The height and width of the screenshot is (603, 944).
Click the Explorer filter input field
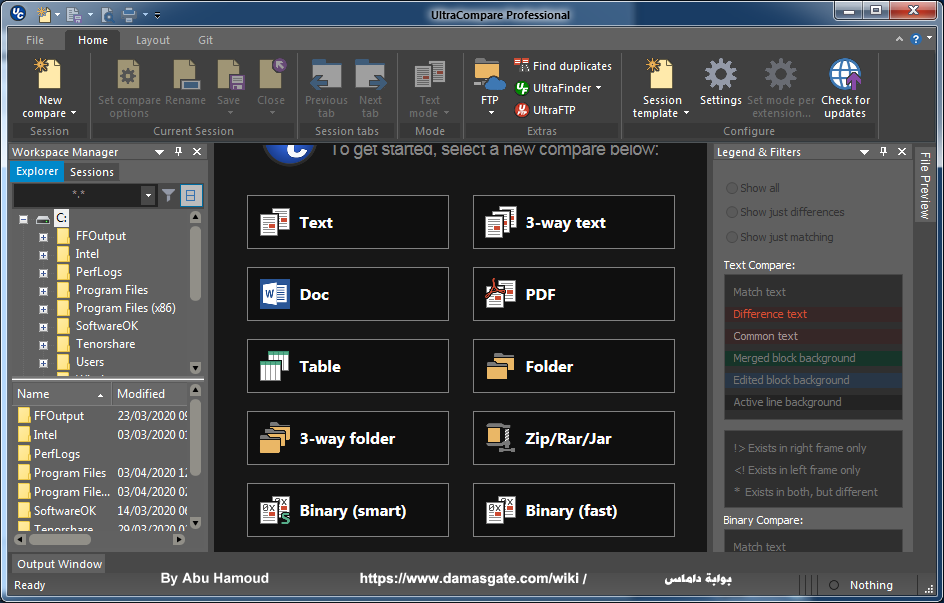(x=78, y=195)
